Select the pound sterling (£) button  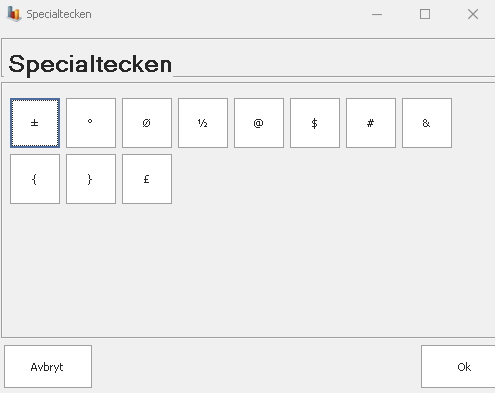coord(147,179)
